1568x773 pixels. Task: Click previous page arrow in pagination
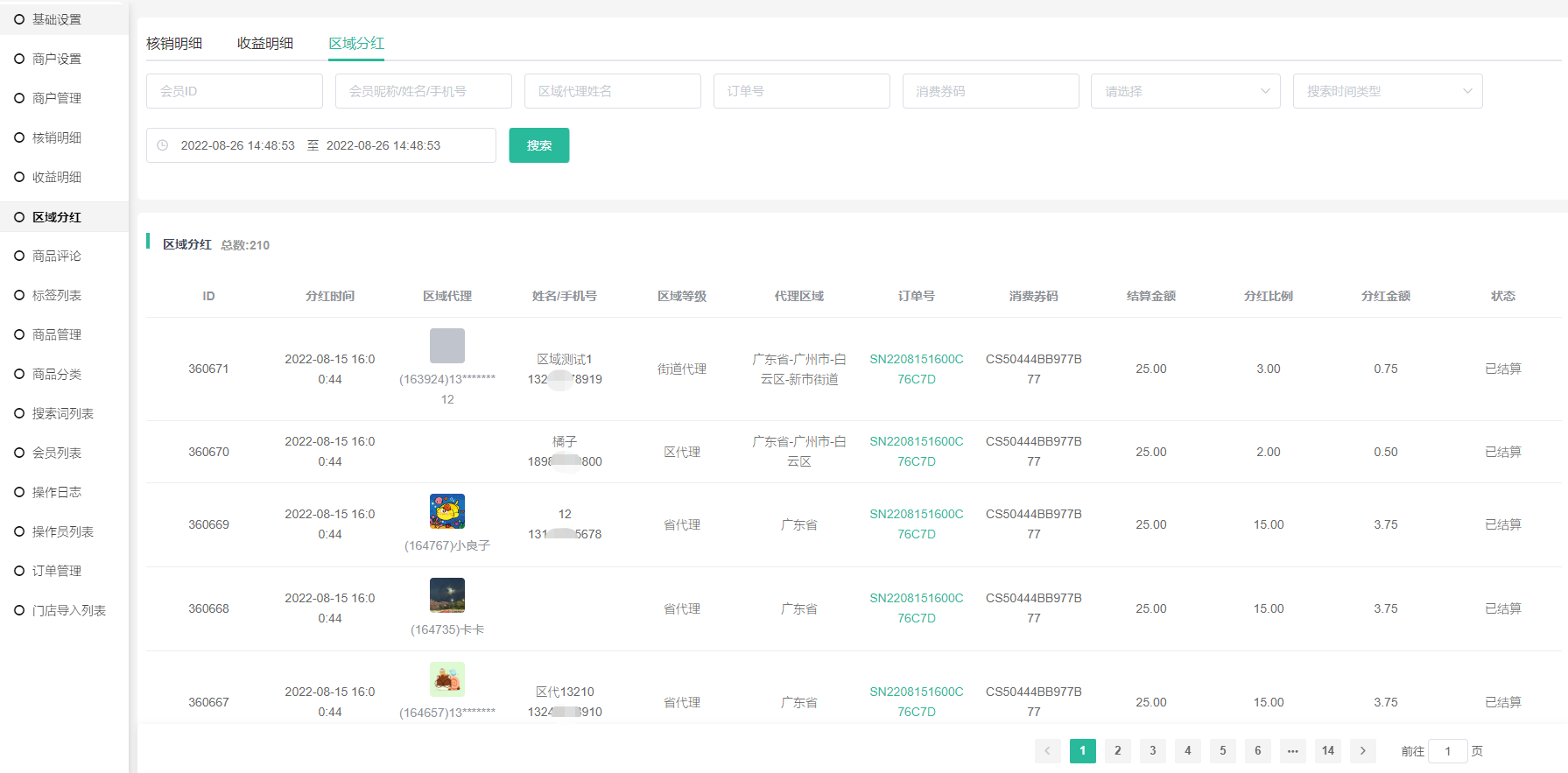pyautogui.click(x=1047, y=751)
